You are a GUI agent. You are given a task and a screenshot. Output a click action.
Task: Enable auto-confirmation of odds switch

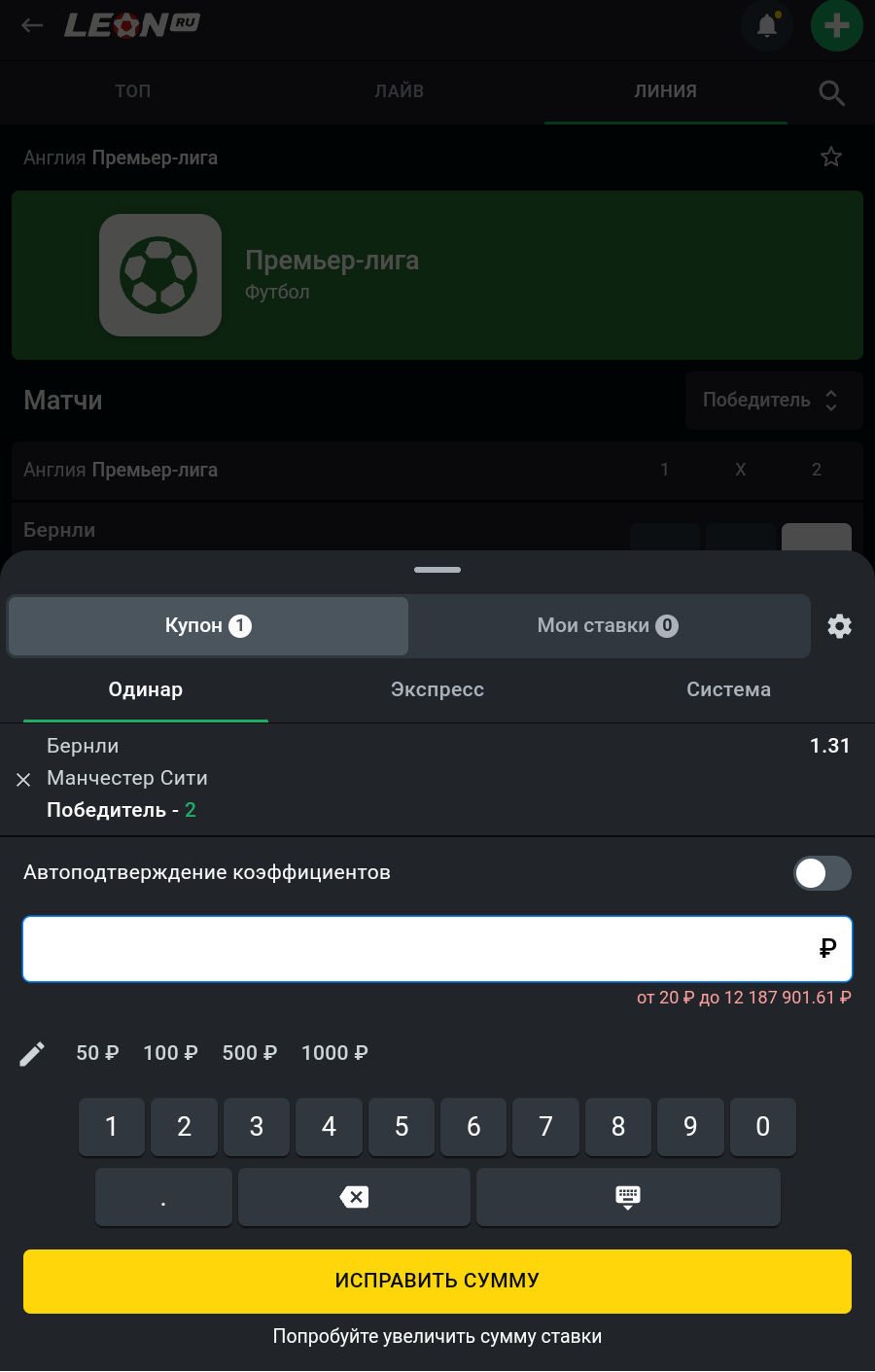[822, 873]
